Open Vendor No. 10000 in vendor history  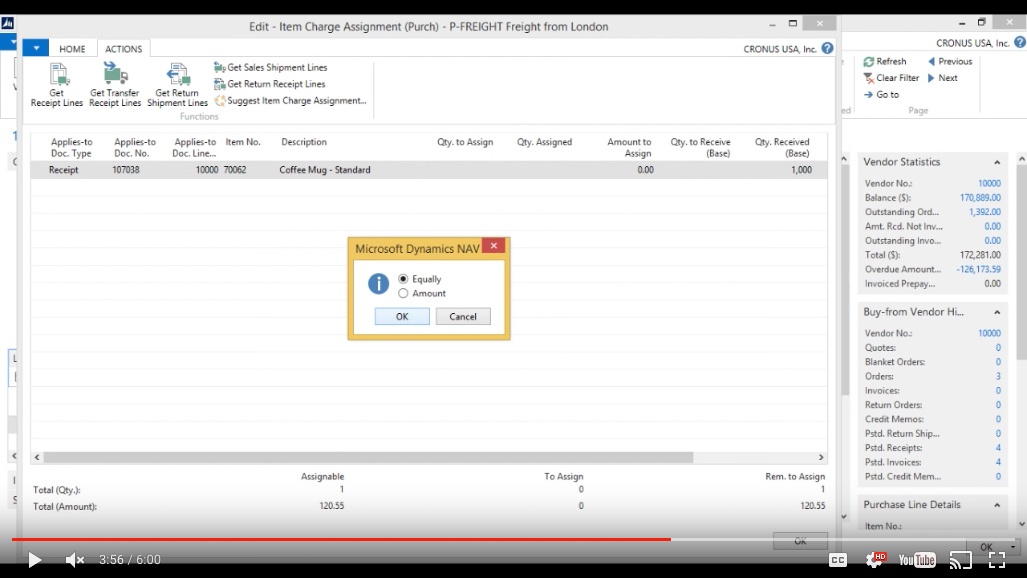click(x=989, y=334)
